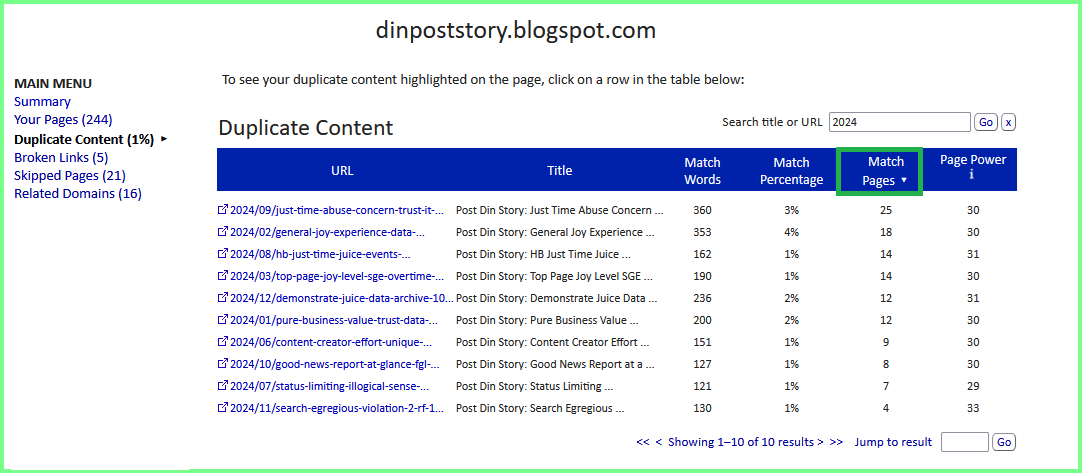
Task: Open external link icon for top-page-joy-level row
Action: click(x=222, y=276)
